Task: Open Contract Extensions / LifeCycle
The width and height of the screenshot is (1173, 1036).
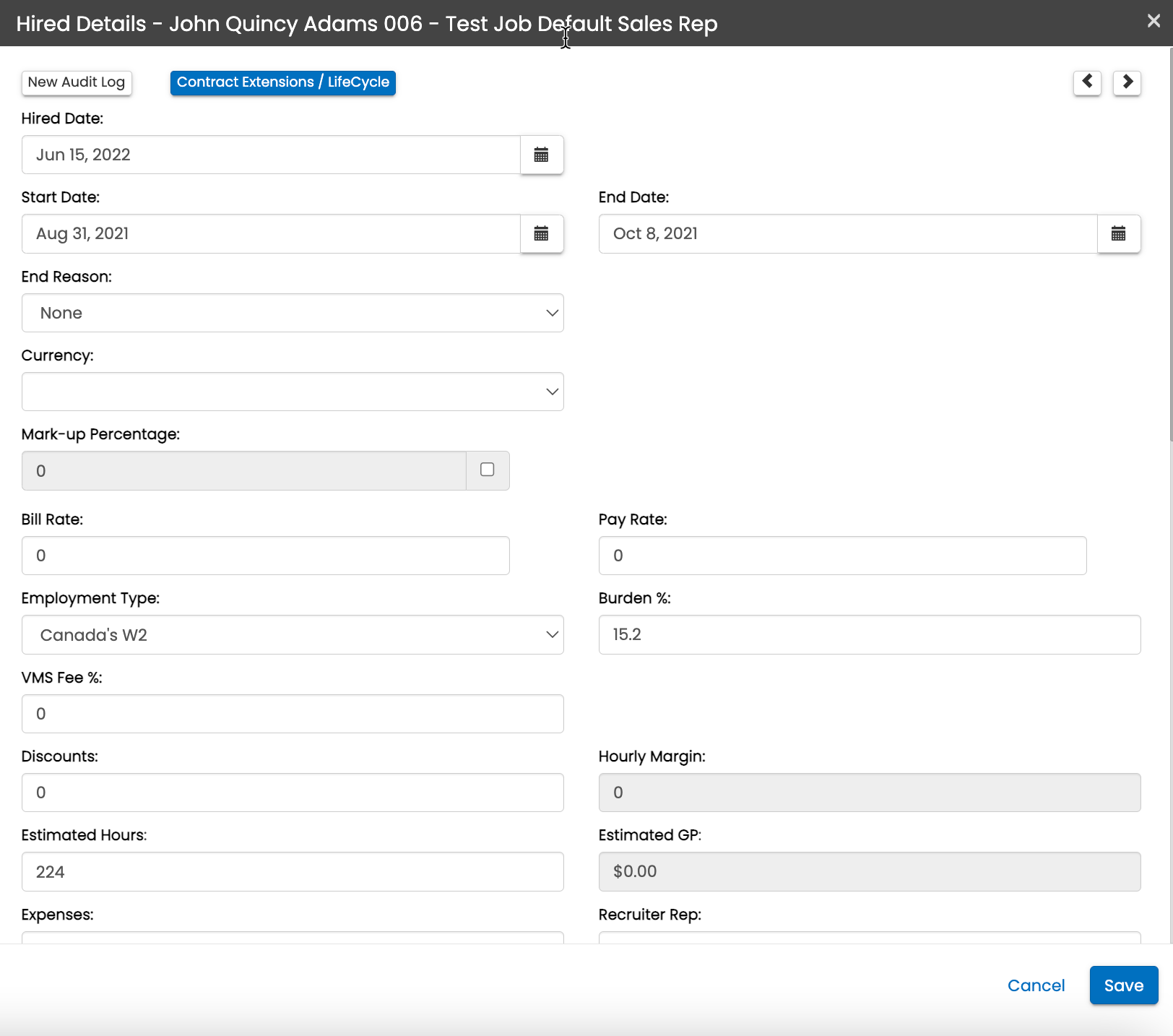Action: [x=283, y=82]
